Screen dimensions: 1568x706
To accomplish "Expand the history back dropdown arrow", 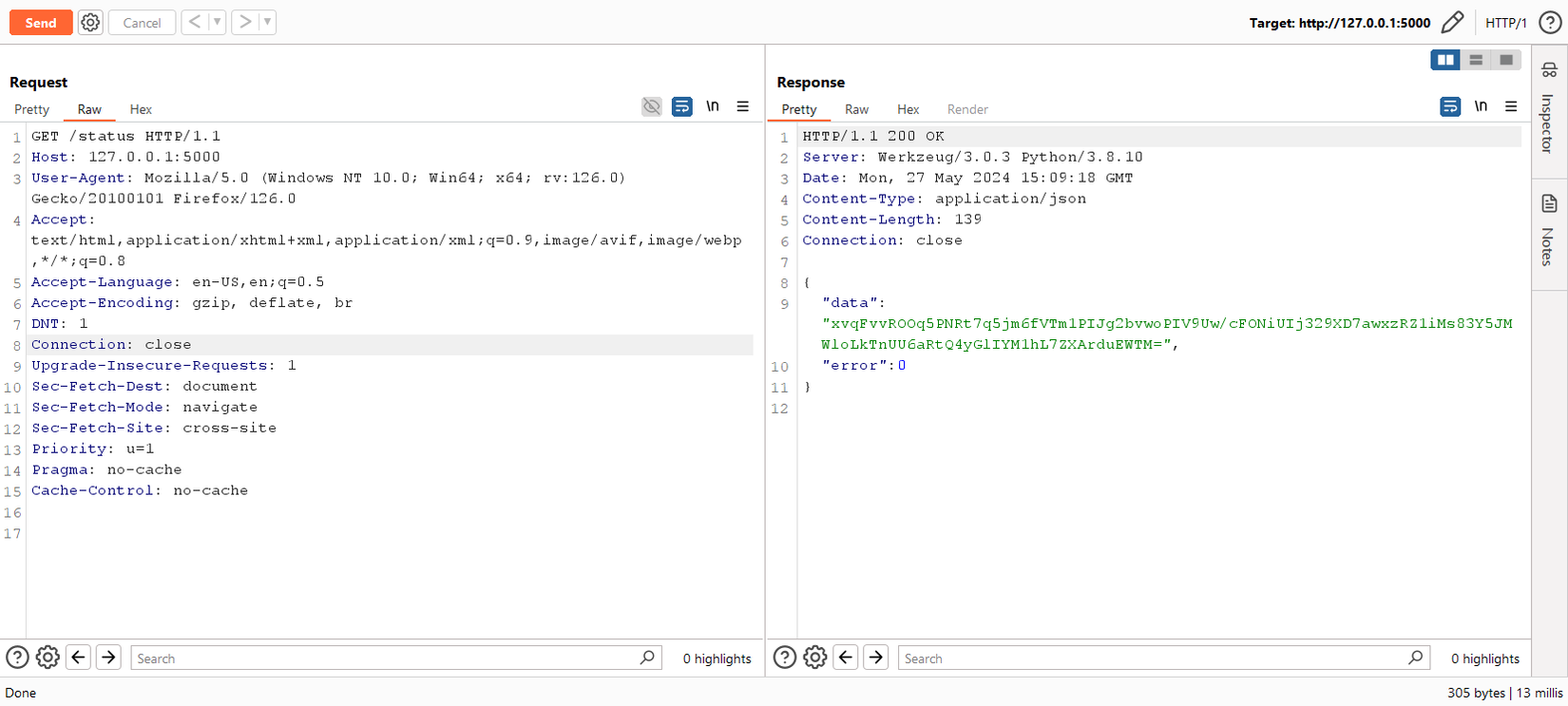I will click(x=217, y=22).
